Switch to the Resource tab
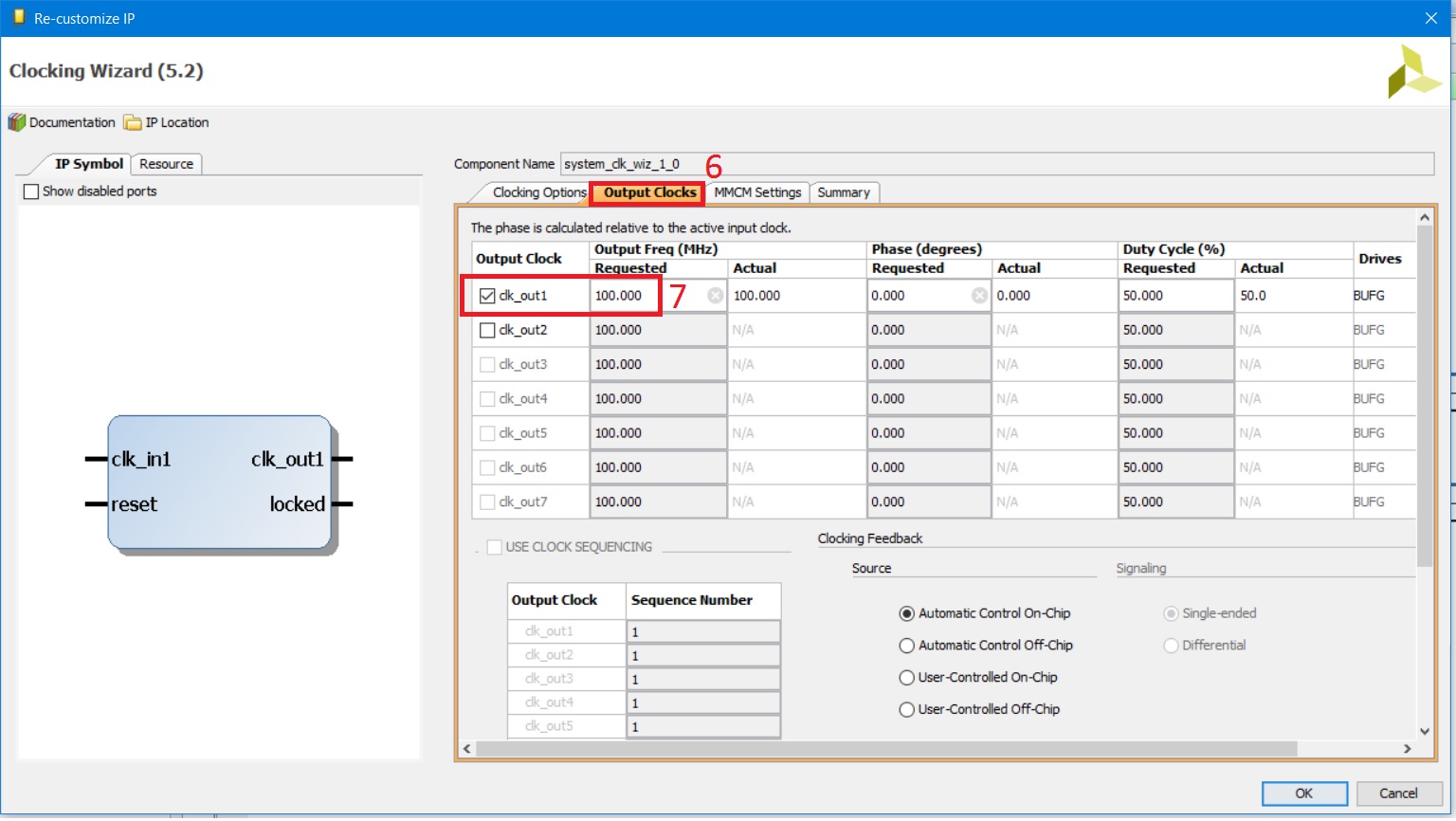1456x821 pixels. tap(166, 164)
